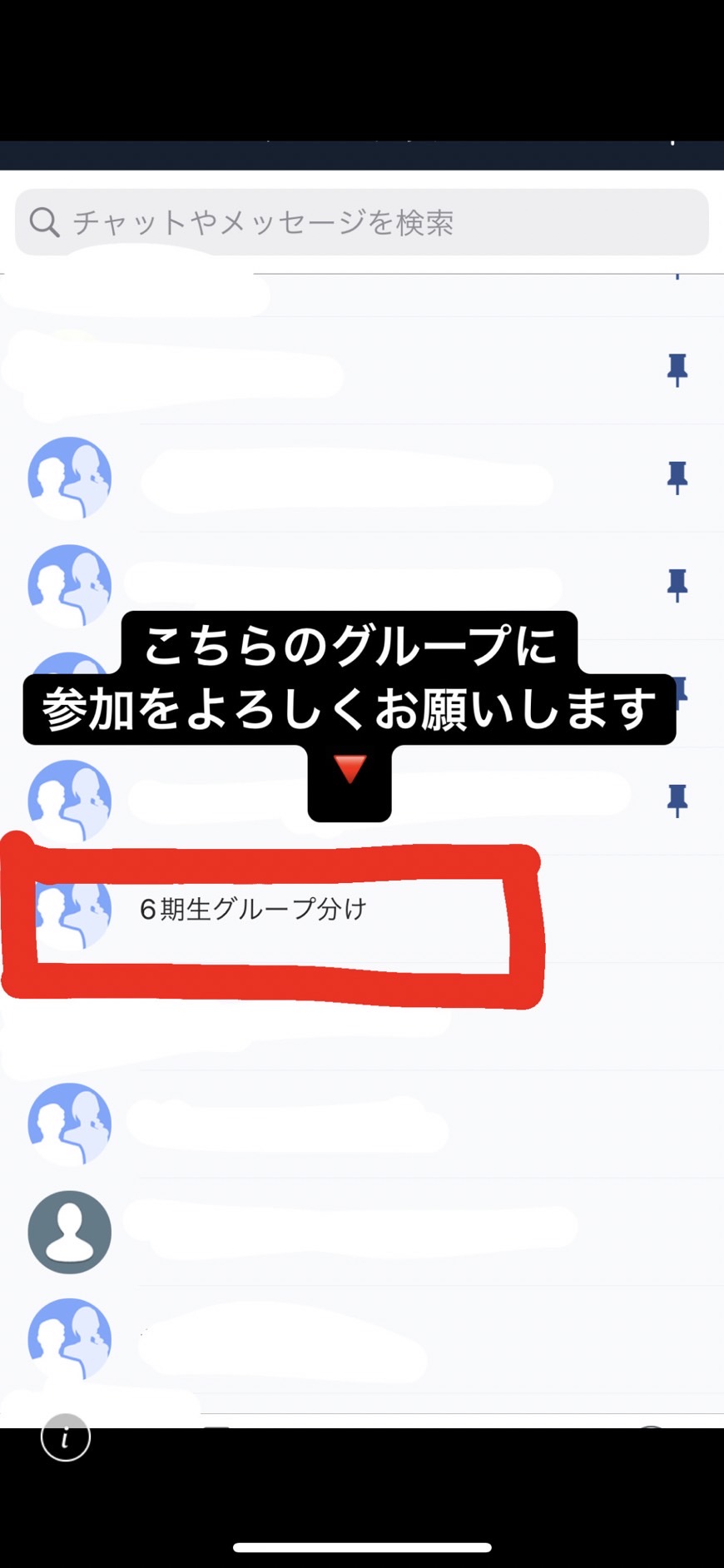Tap the 6期生グループ分け group avatar
The height and width of the screenshot is (1568, 724).
(x=70, y=909)
